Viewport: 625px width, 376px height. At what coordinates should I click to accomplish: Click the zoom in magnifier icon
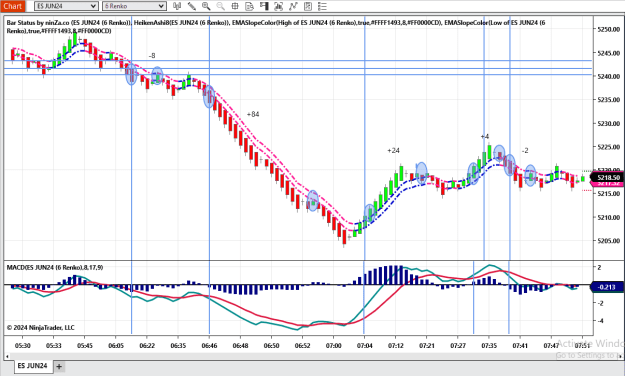(206, 6)
